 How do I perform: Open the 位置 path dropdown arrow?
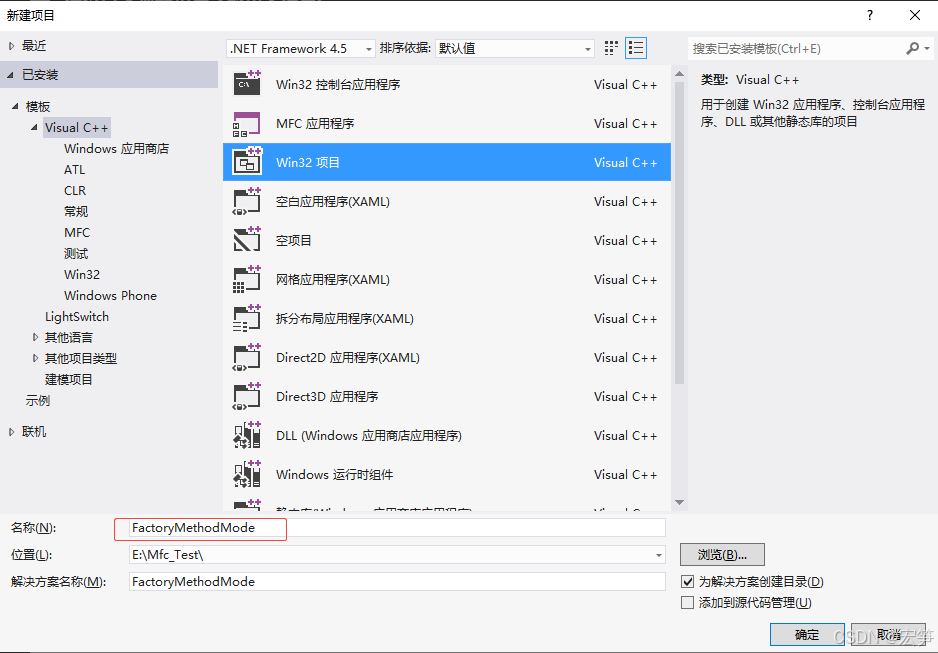pyautogui.click(x=659, y=555)
